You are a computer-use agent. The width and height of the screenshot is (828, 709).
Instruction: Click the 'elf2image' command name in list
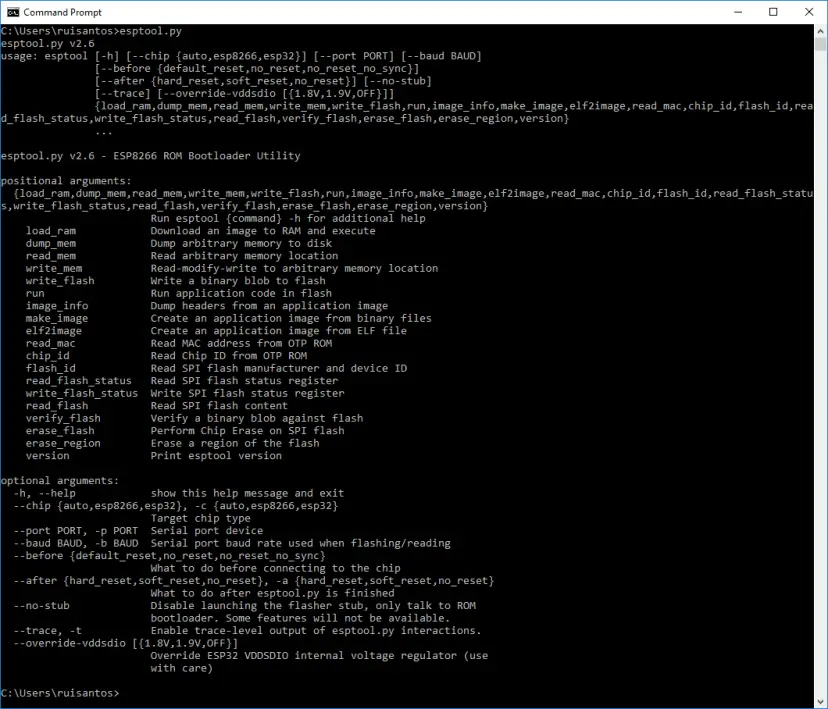tap(54, 331)
